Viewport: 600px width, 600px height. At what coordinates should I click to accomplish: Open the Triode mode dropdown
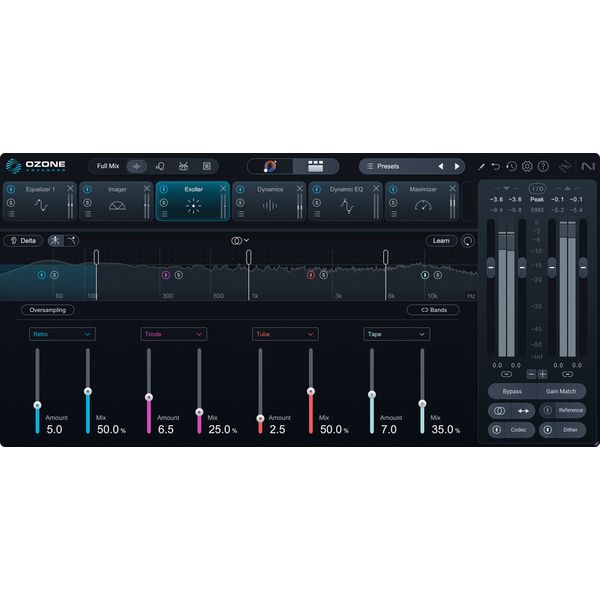pyautogui.click(x=174, y=334)
